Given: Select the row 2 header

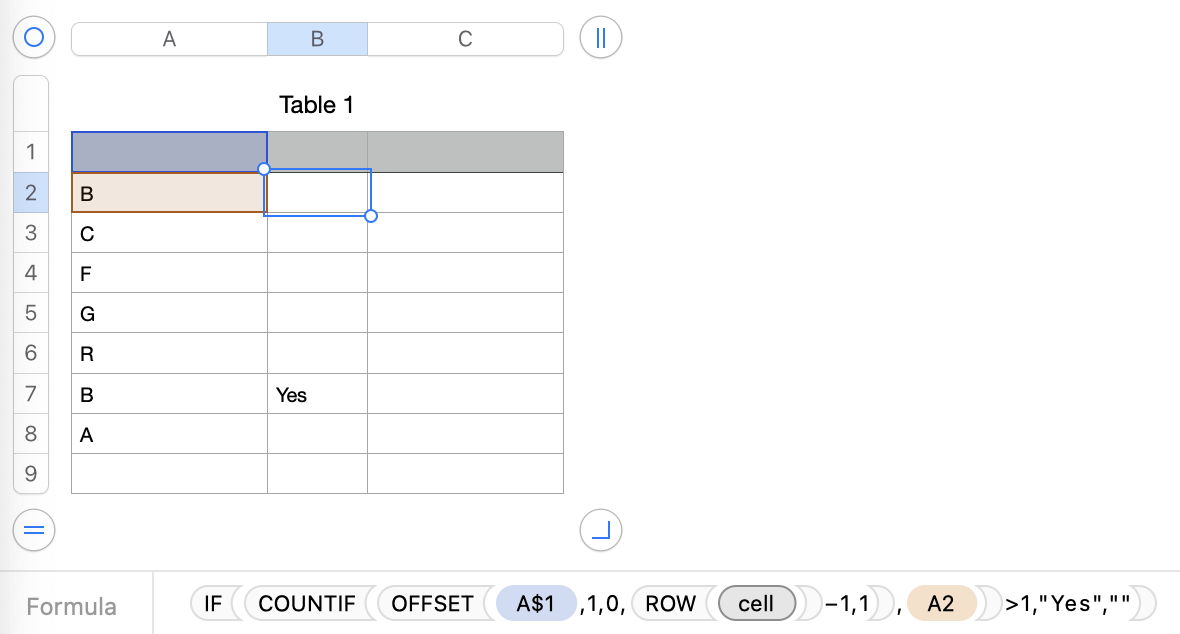Looking at the screenshot, I should [30, 192].
